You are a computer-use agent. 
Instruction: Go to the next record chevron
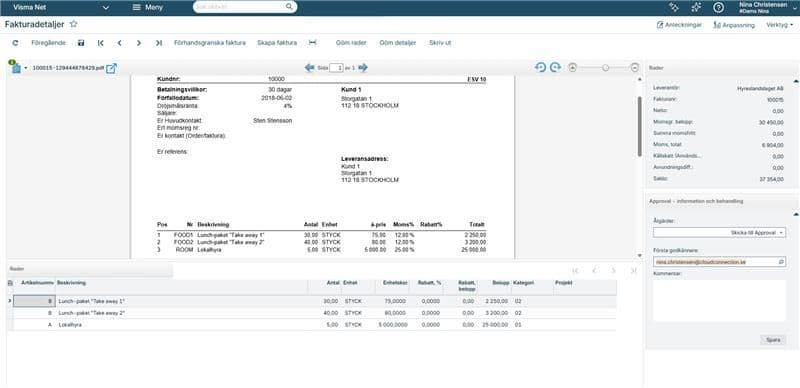tap(139, 43)
